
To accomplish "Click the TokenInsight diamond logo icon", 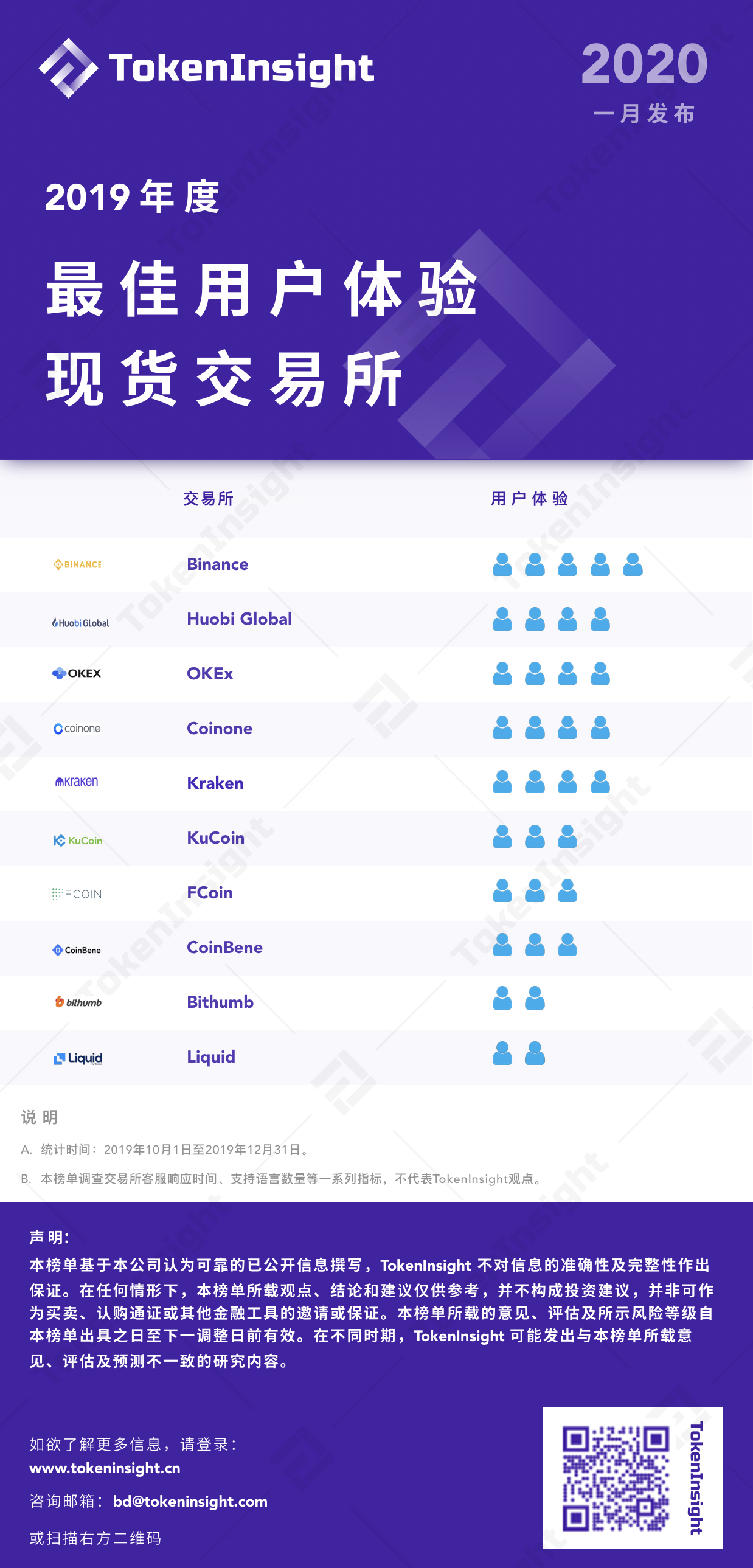I will pos(68,68).
